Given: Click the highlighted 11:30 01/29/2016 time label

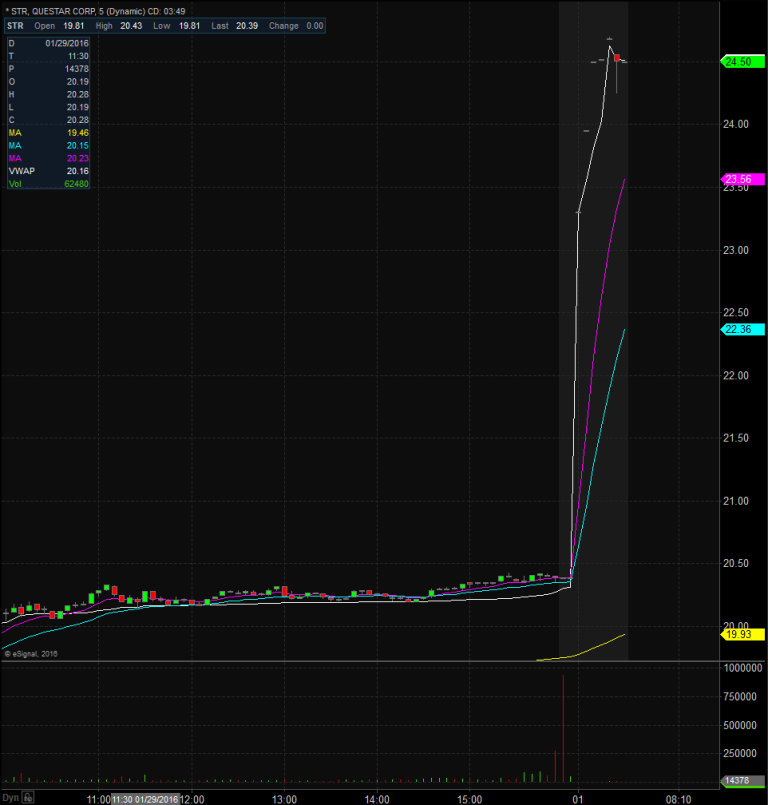Looking at the screenshot, I should (x=144, y=799).
